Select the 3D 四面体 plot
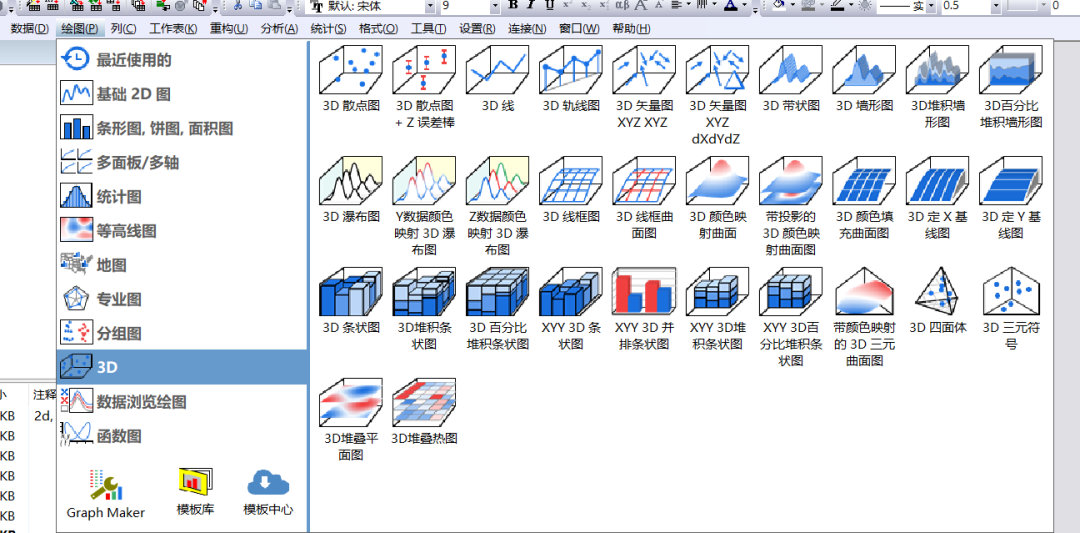Viewport: 1080px width, 533px height. [937, 301]
